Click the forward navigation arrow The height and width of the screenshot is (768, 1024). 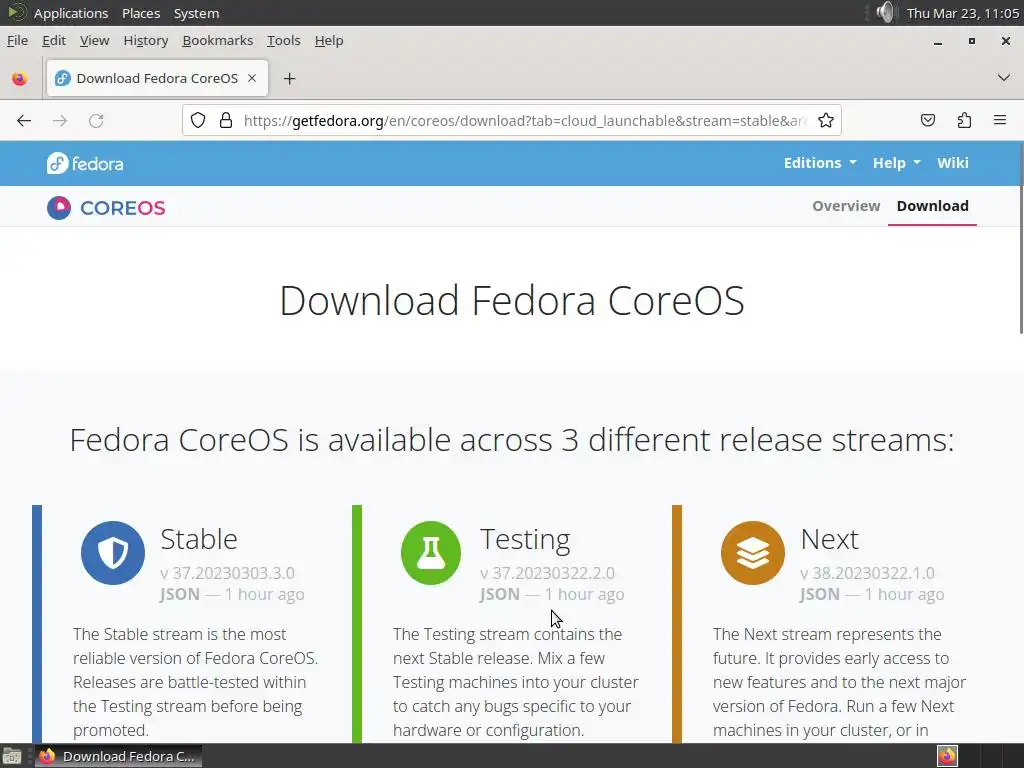[x=60, y=121]
